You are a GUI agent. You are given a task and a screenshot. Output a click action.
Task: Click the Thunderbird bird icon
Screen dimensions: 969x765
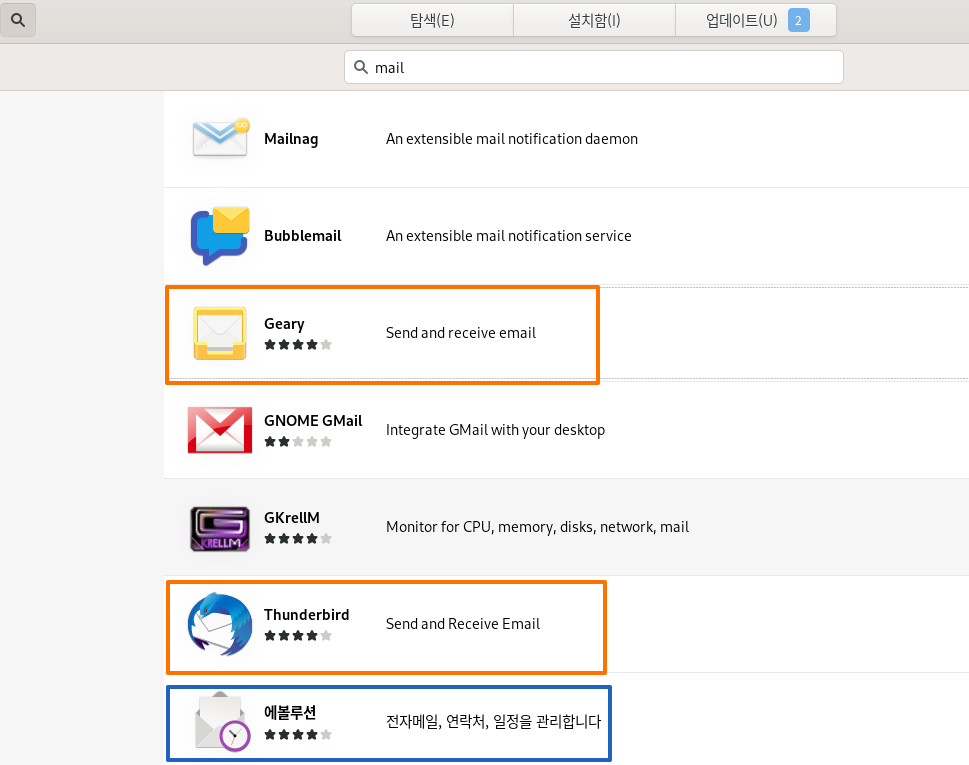tap(220, 624)
